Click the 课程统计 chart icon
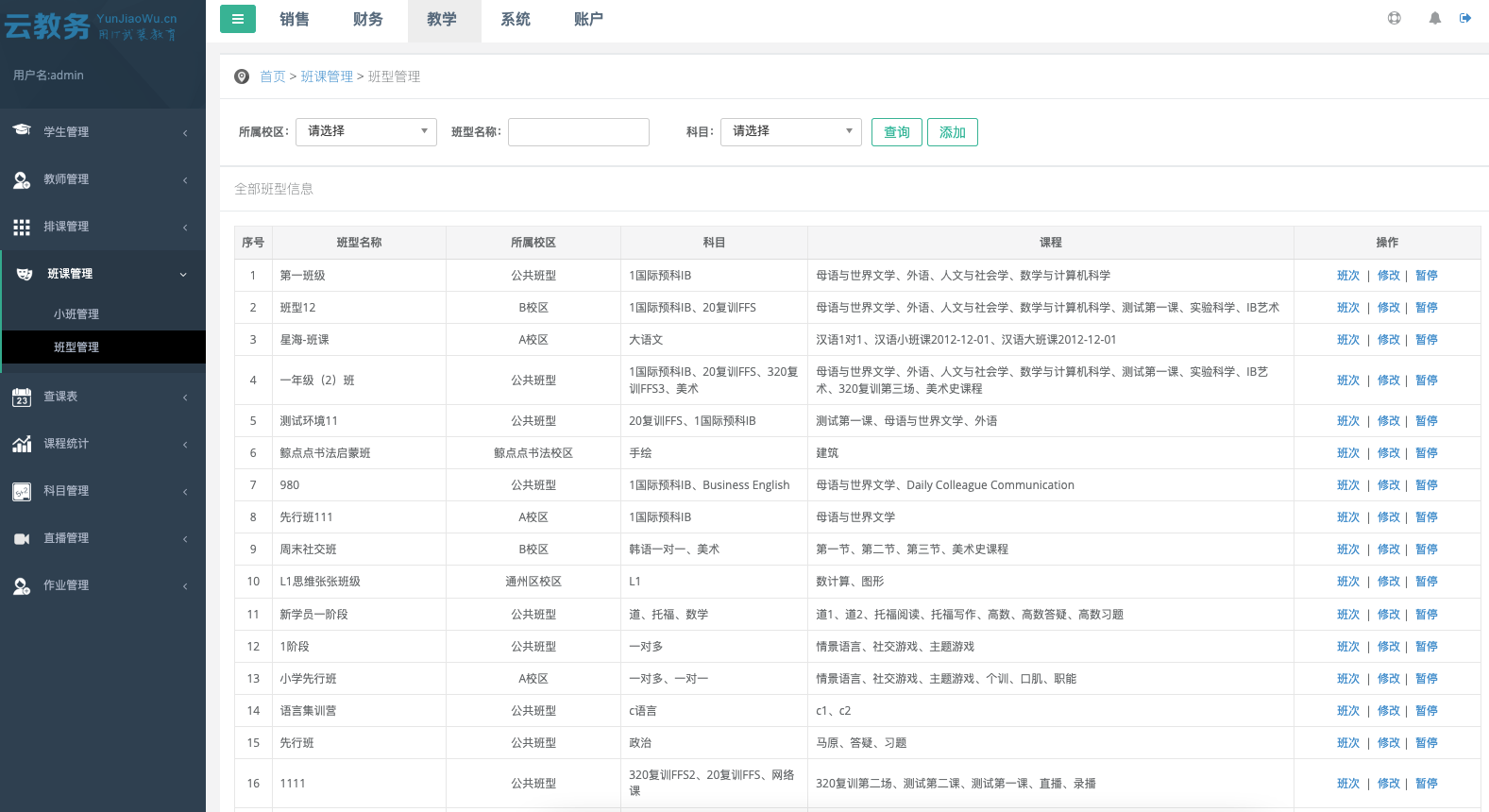1489x812 pixels. click(x=22, y=444)
